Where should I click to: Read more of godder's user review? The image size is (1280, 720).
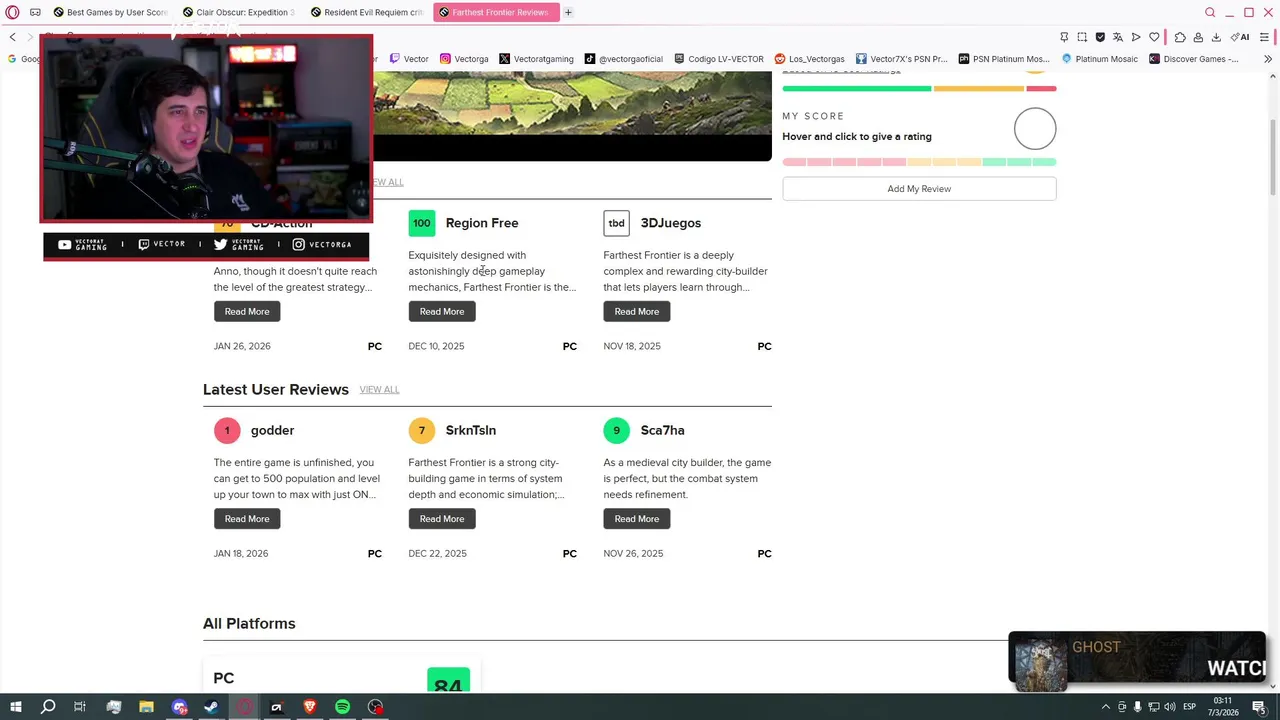point(247,518)
